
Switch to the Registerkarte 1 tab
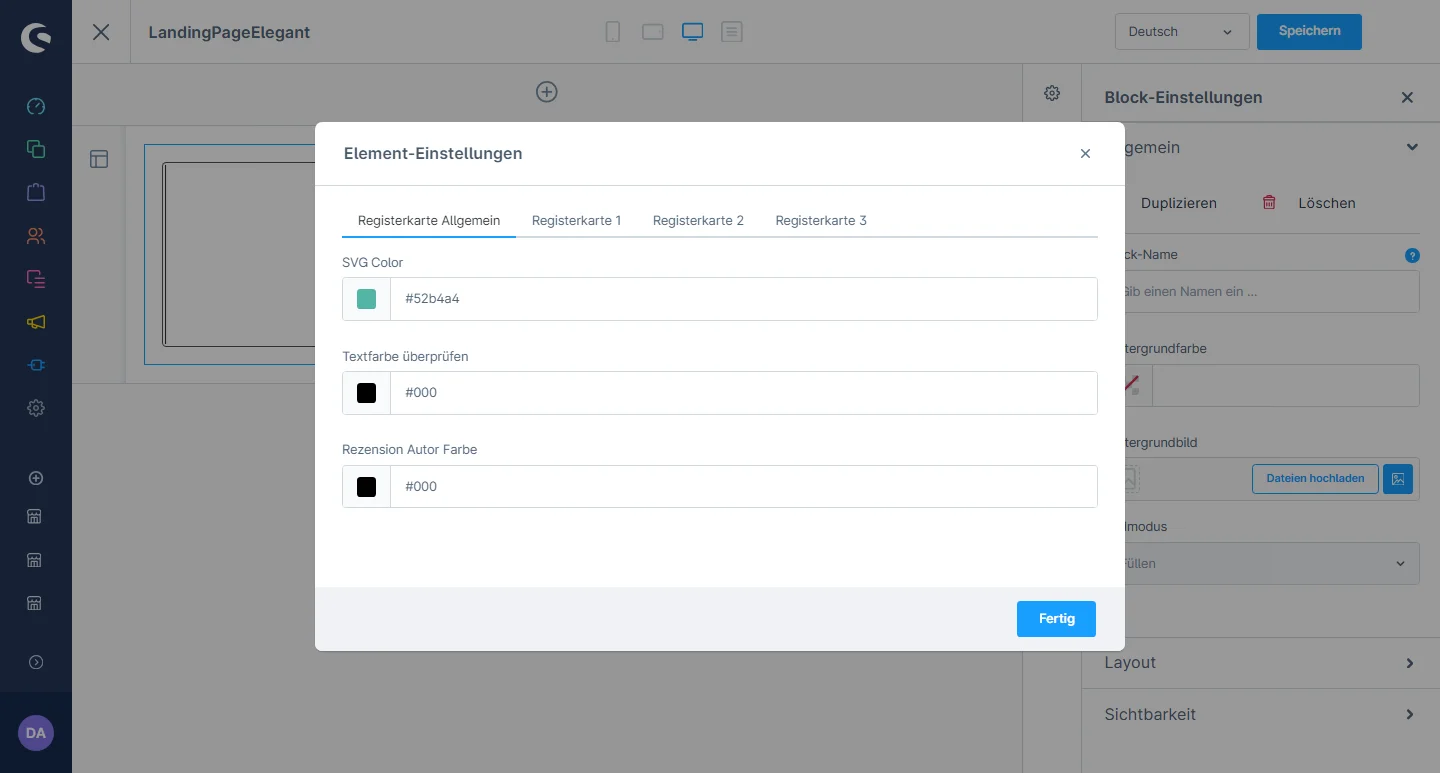576,220
